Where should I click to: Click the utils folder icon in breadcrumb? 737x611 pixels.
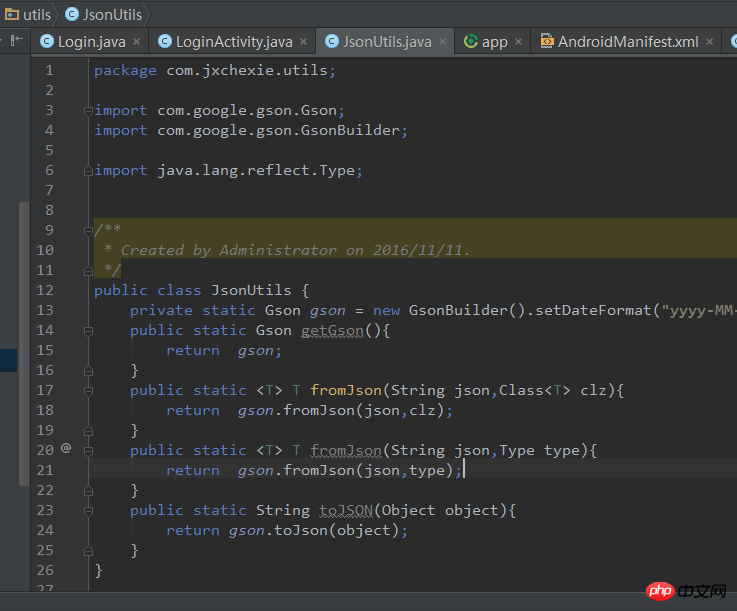pos(9,14)
